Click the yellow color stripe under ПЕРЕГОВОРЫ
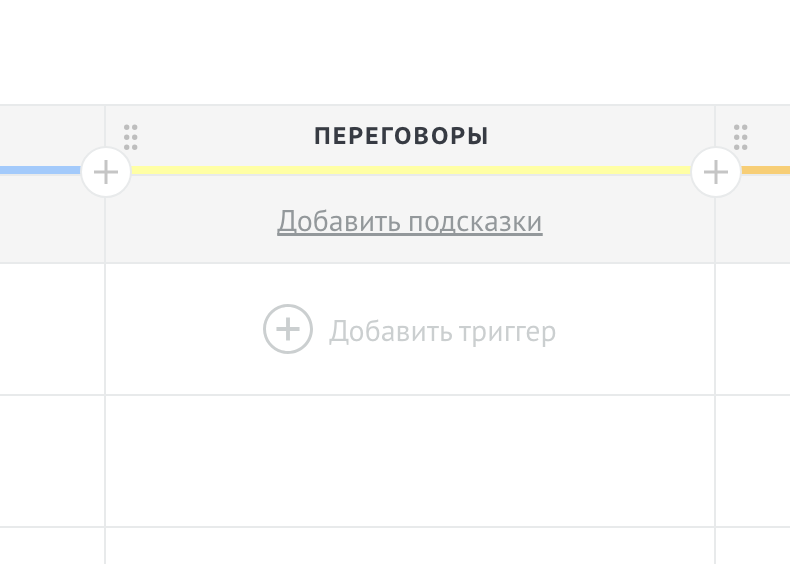Viewport: 790px width, 564px height. tap(410, 170)
